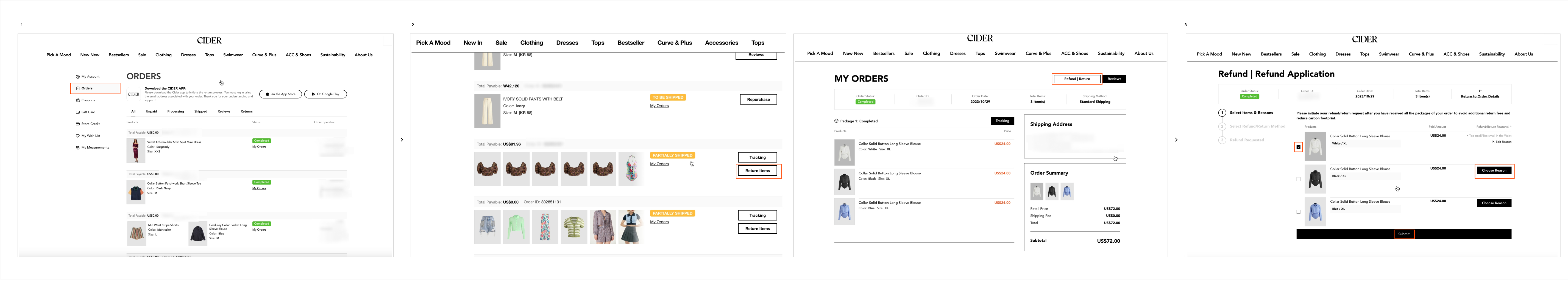Click the CIDER logo on the My Orders page

click(980, 38)
